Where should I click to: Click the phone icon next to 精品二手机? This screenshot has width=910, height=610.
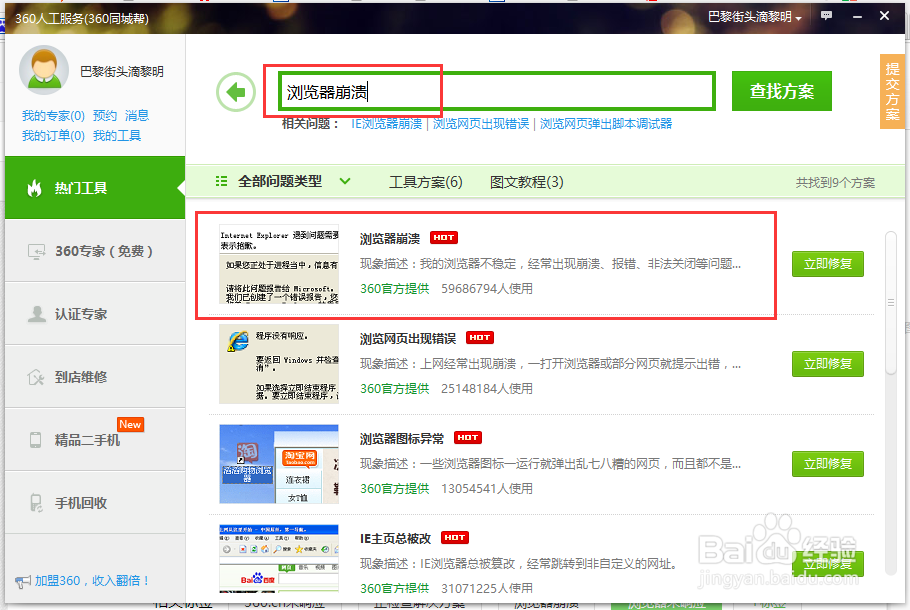pos(35,440)
